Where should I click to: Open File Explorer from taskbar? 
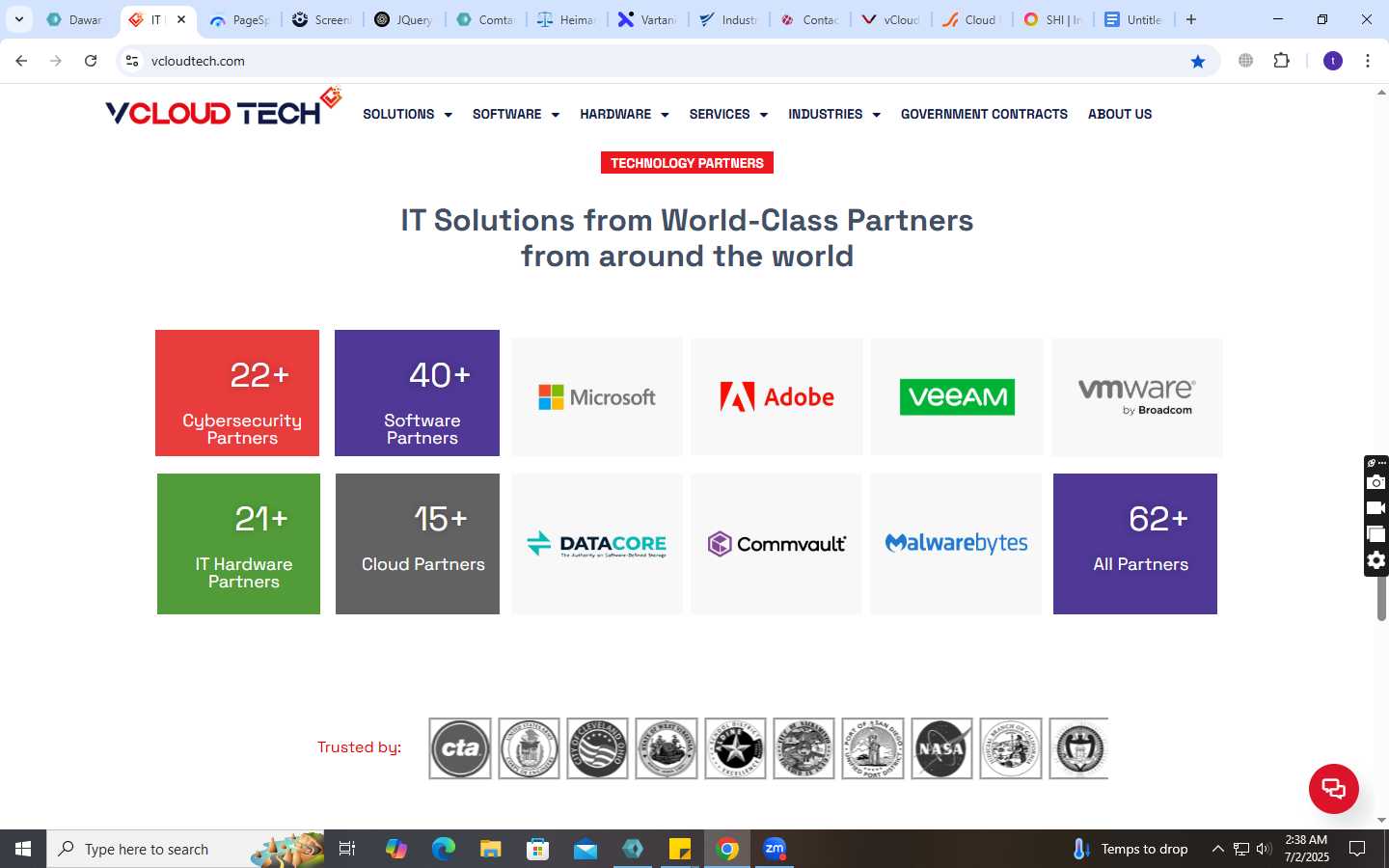pyautogui.click(x=491, y=849)
